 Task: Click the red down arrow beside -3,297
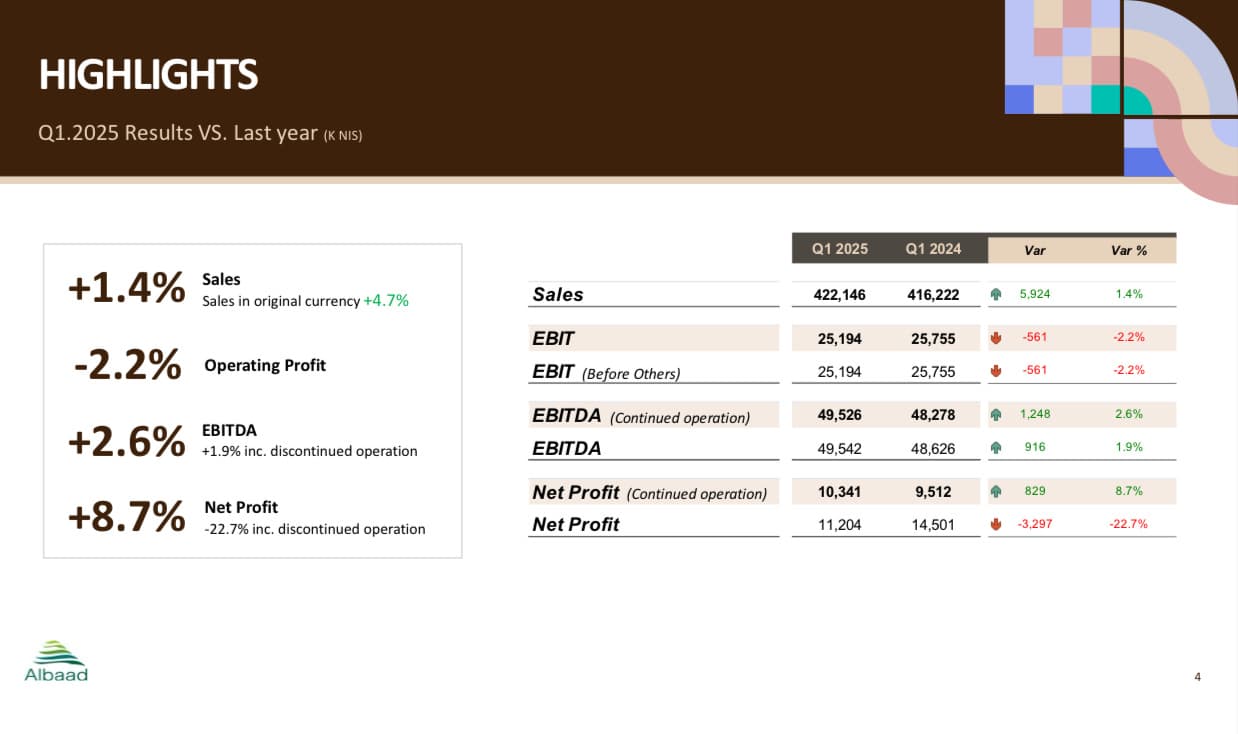coord(996,524)
